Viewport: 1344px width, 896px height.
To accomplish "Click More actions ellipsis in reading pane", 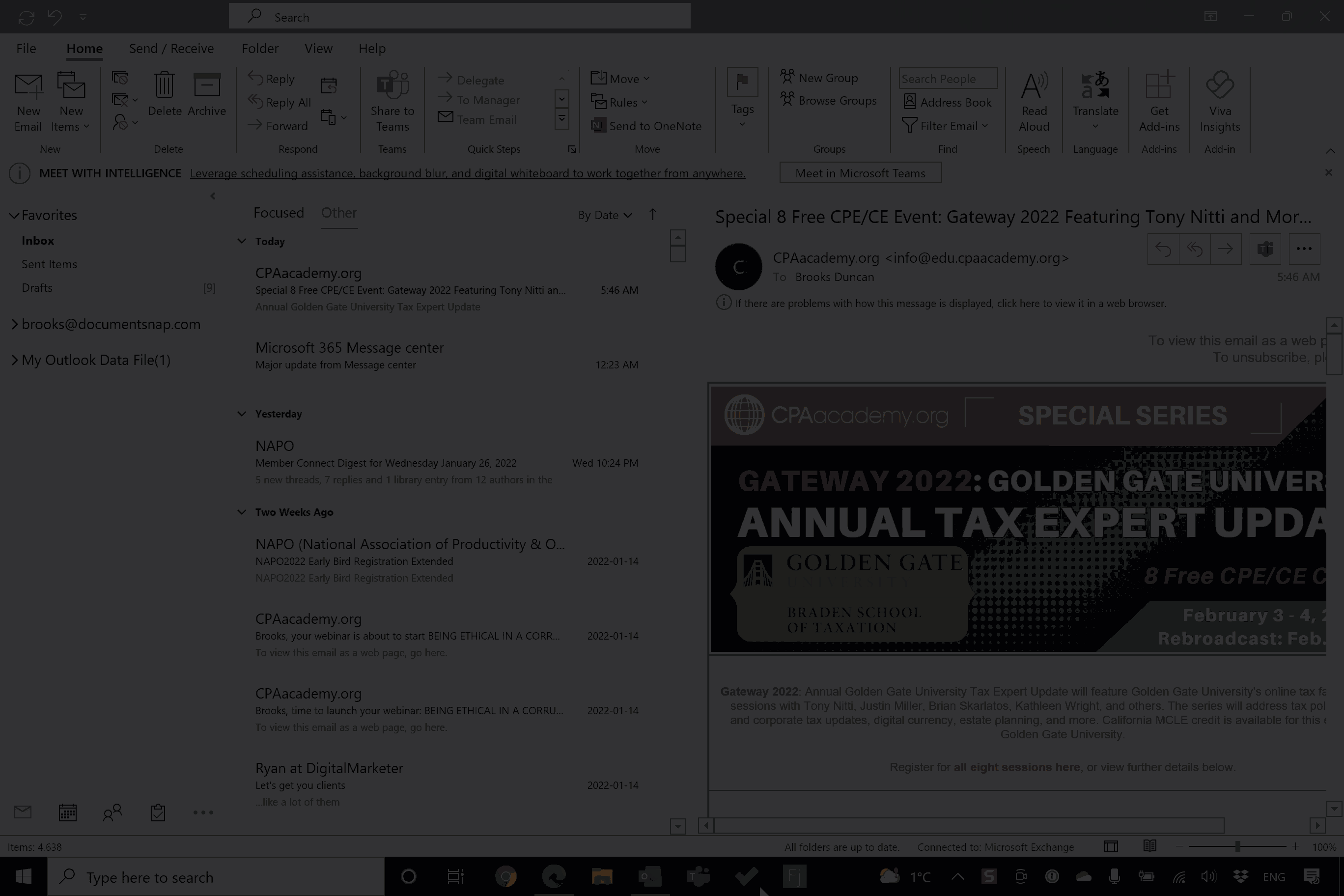I will 1303,249.
